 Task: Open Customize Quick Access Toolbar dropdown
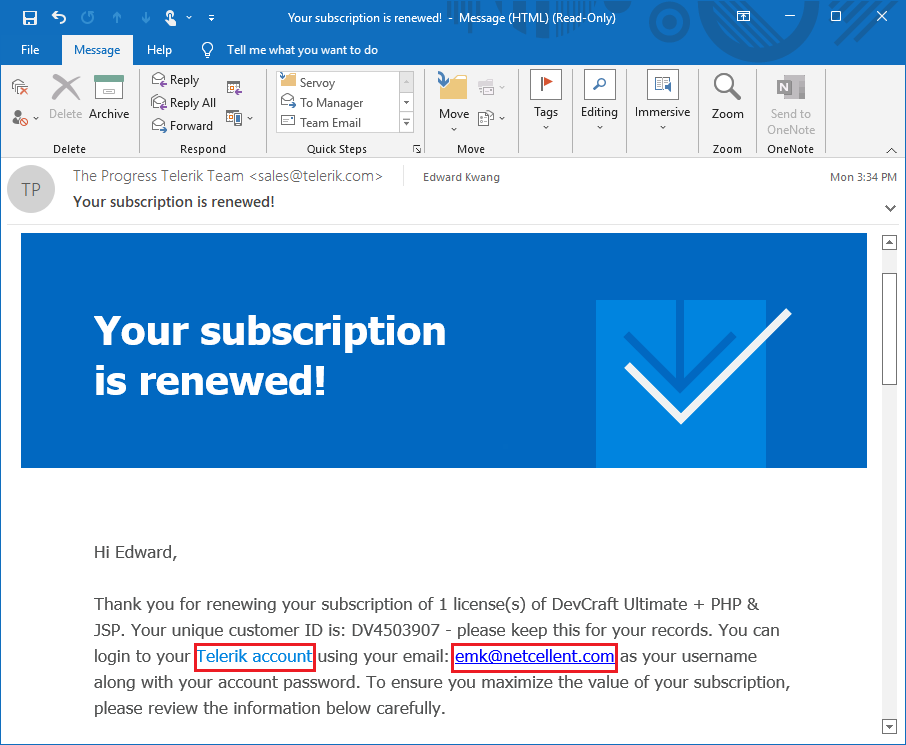click(211, 17)
